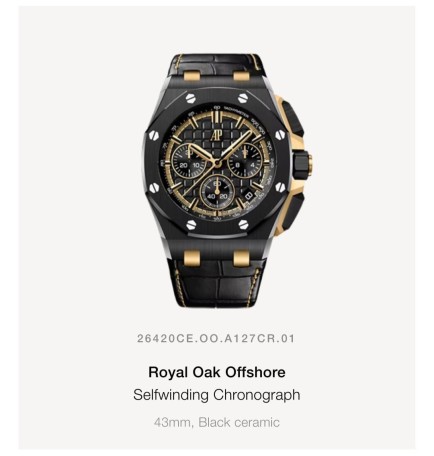Viewport: 434px width, 456px height.
Task: Open the Selfwinding Chronograph subtitle link
Action: [217, 395]
